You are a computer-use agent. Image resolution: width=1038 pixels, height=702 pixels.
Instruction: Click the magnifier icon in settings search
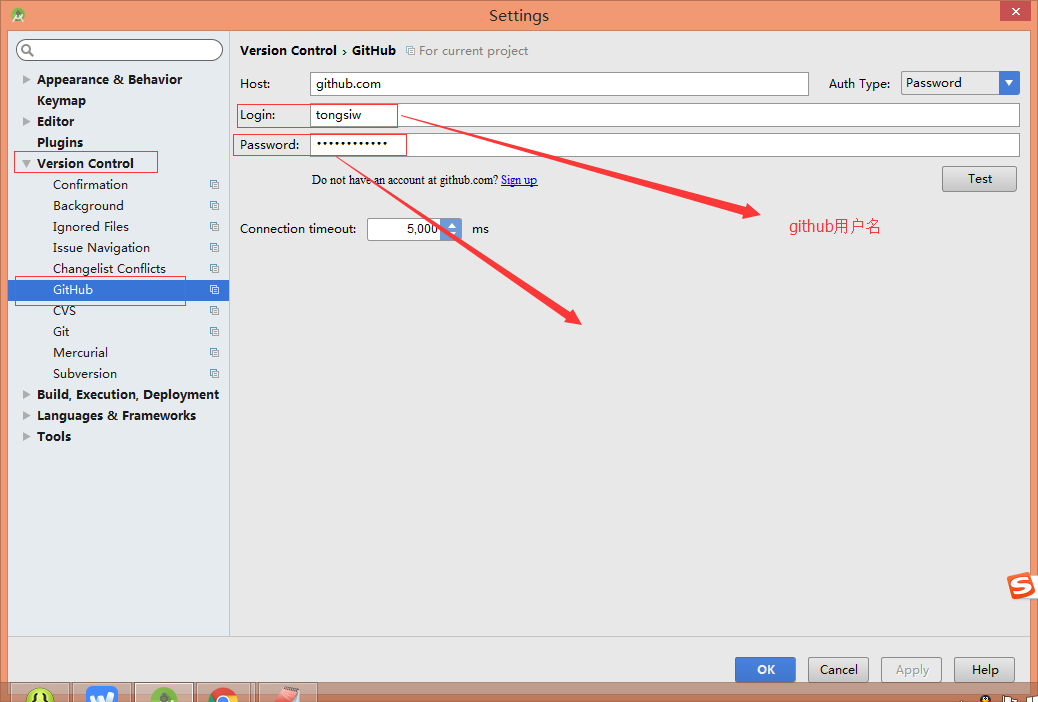pos(27,50)
